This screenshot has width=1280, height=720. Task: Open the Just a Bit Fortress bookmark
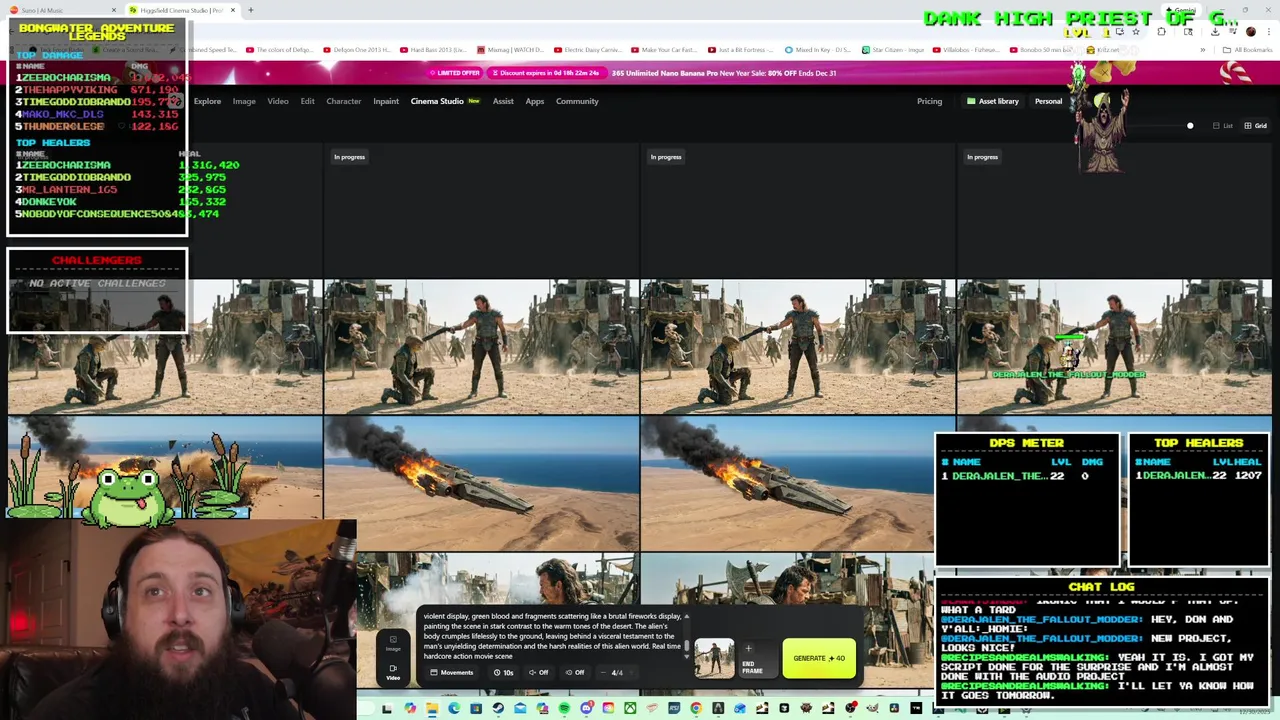pyautogui.click(x=740, y=49)
